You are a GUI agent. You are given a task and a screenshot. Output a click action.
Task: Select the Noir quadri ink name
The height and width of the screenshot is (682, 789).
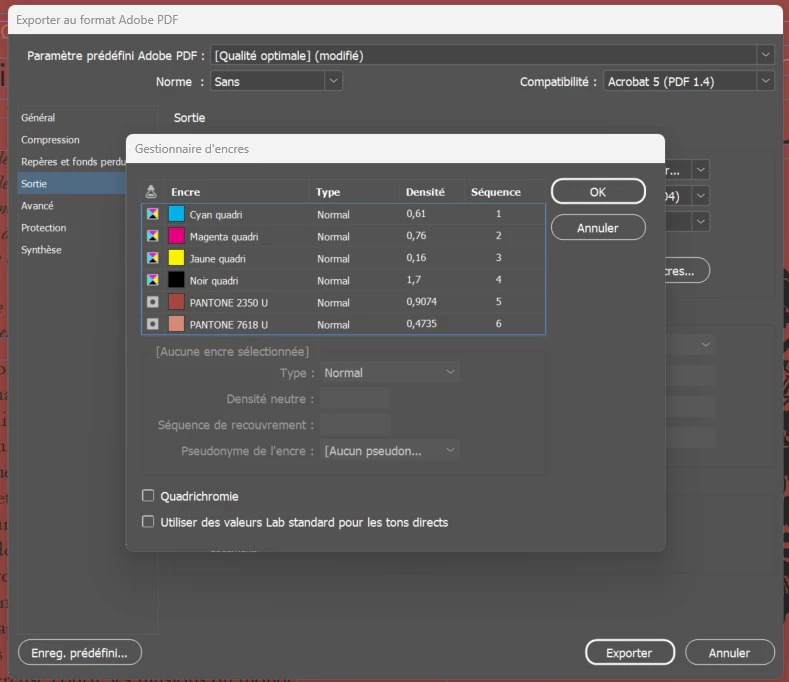[x=214, y=281]
